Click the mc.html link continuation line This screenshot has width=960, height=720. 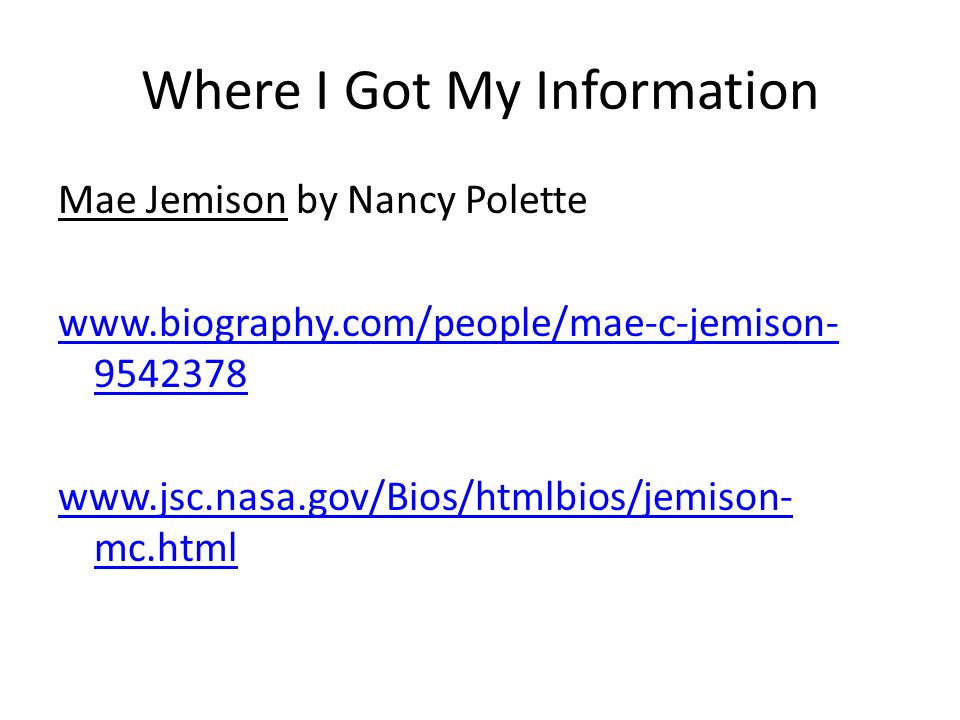[166, 547]
